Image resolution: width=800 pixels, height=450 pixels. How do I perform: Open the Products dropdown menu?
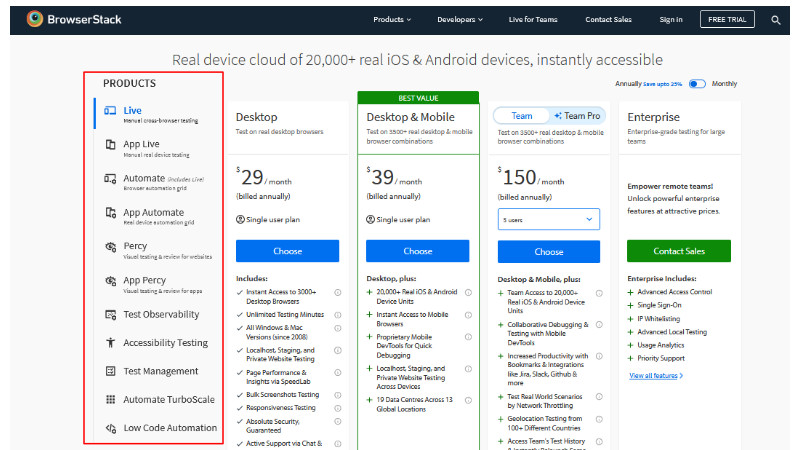pos(392,19)
